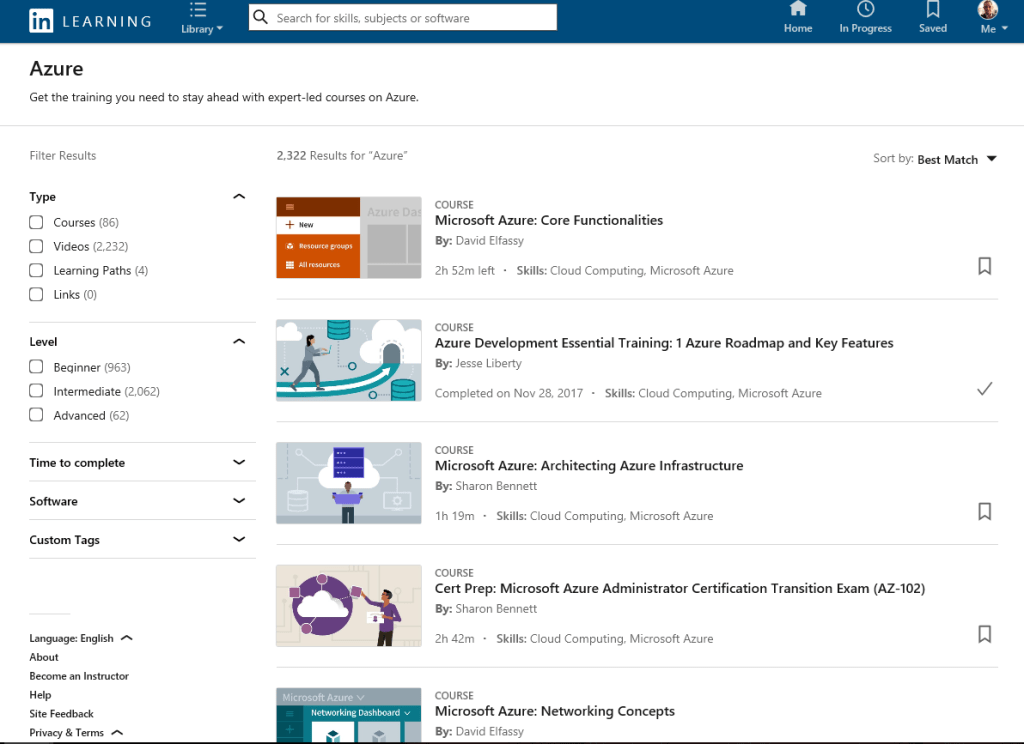The height and width of the screenshot is (744, 1024).
Task: Expand the Software filter section
Action: (239, 501)
